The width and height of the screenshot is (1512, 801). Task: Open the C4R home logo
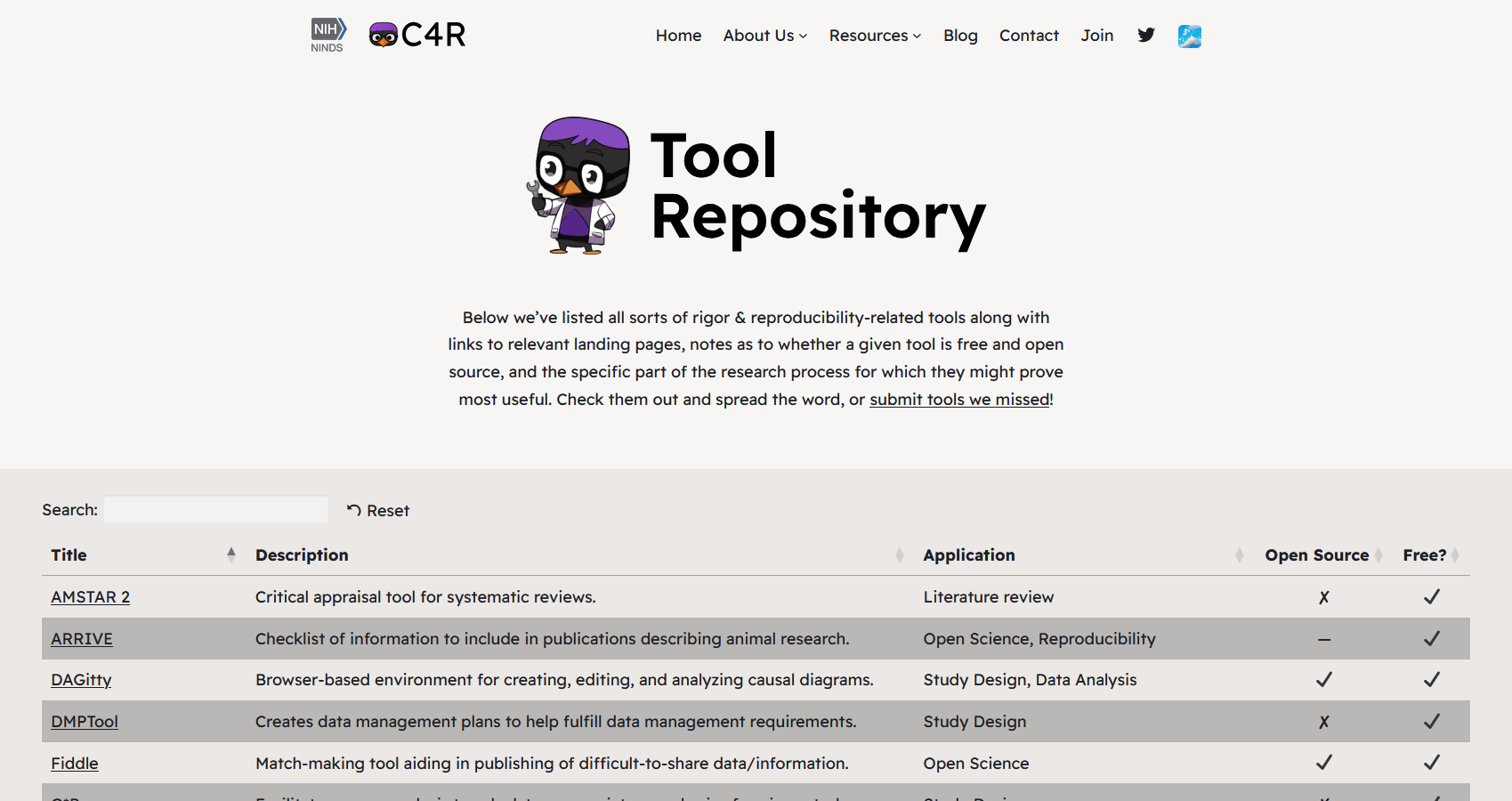[x=417, y=35]
